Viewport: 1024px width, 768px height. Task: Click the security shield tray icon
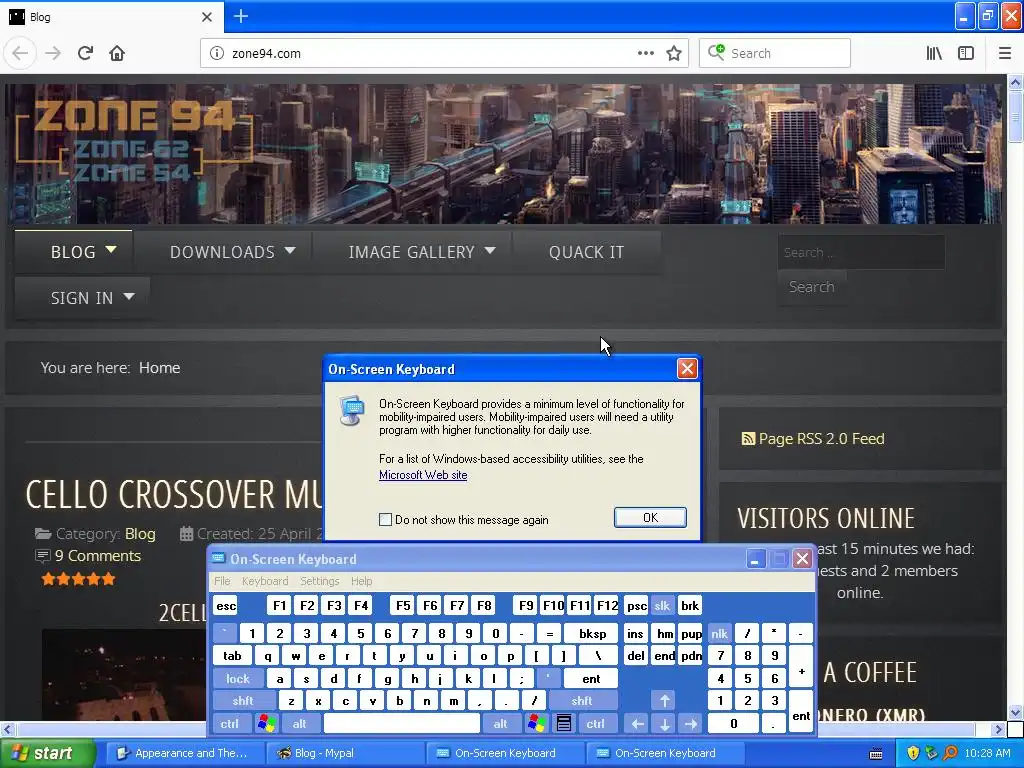pyautogui.click(x=912, y=753)
